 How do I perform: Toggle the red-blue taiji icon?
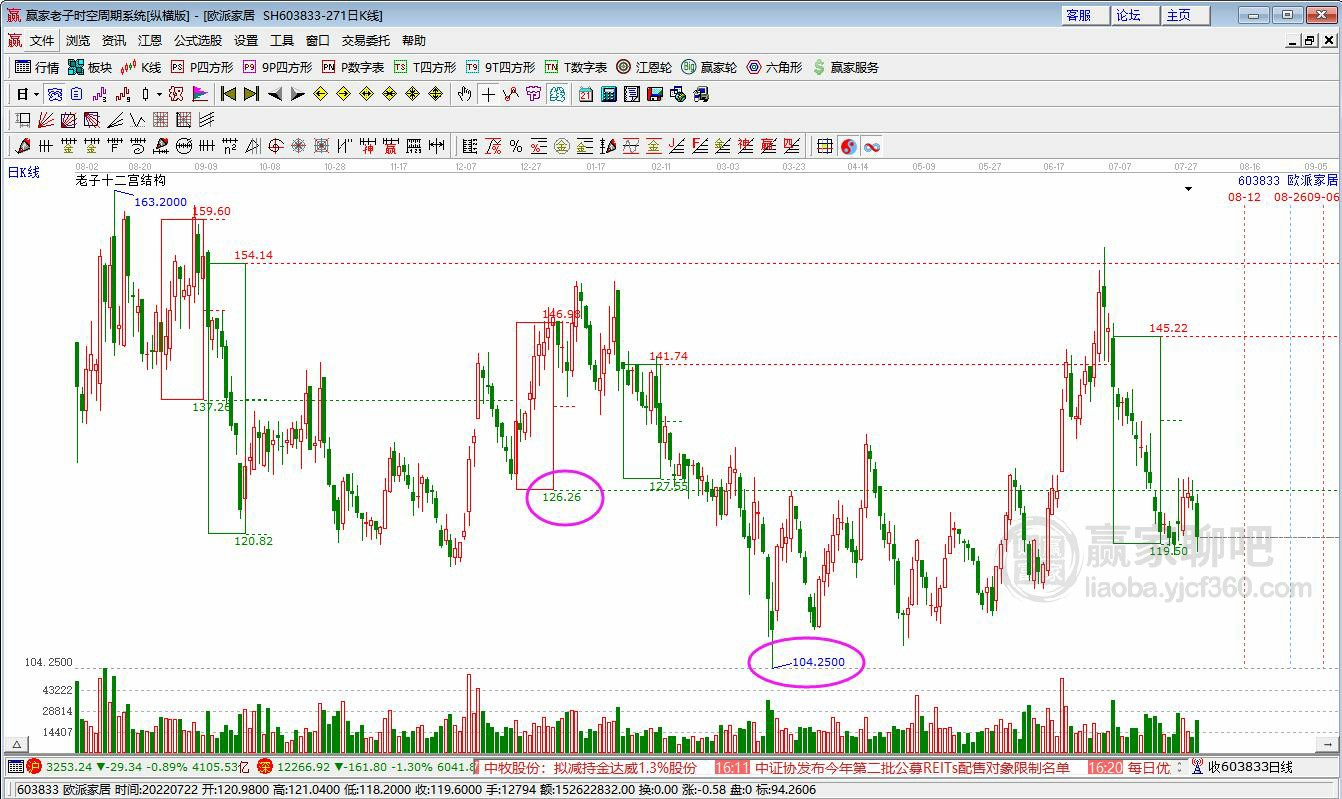point(849,146)
